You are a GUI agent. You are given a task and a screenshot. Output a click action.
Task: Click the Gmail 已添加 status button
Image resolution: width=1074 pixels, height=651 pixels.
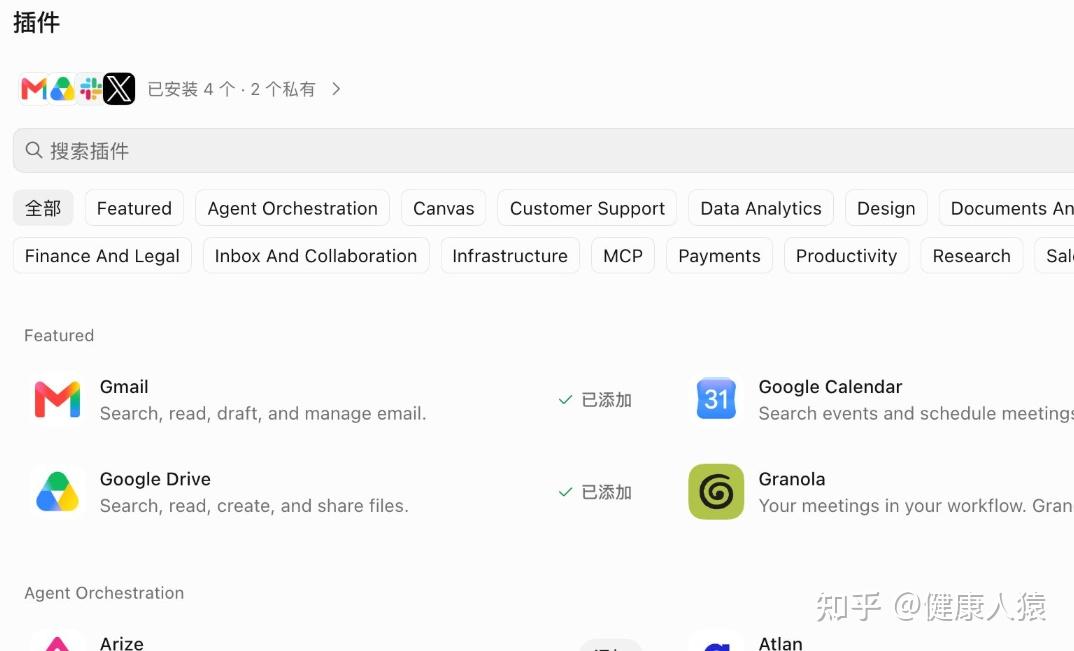point(595,400)
